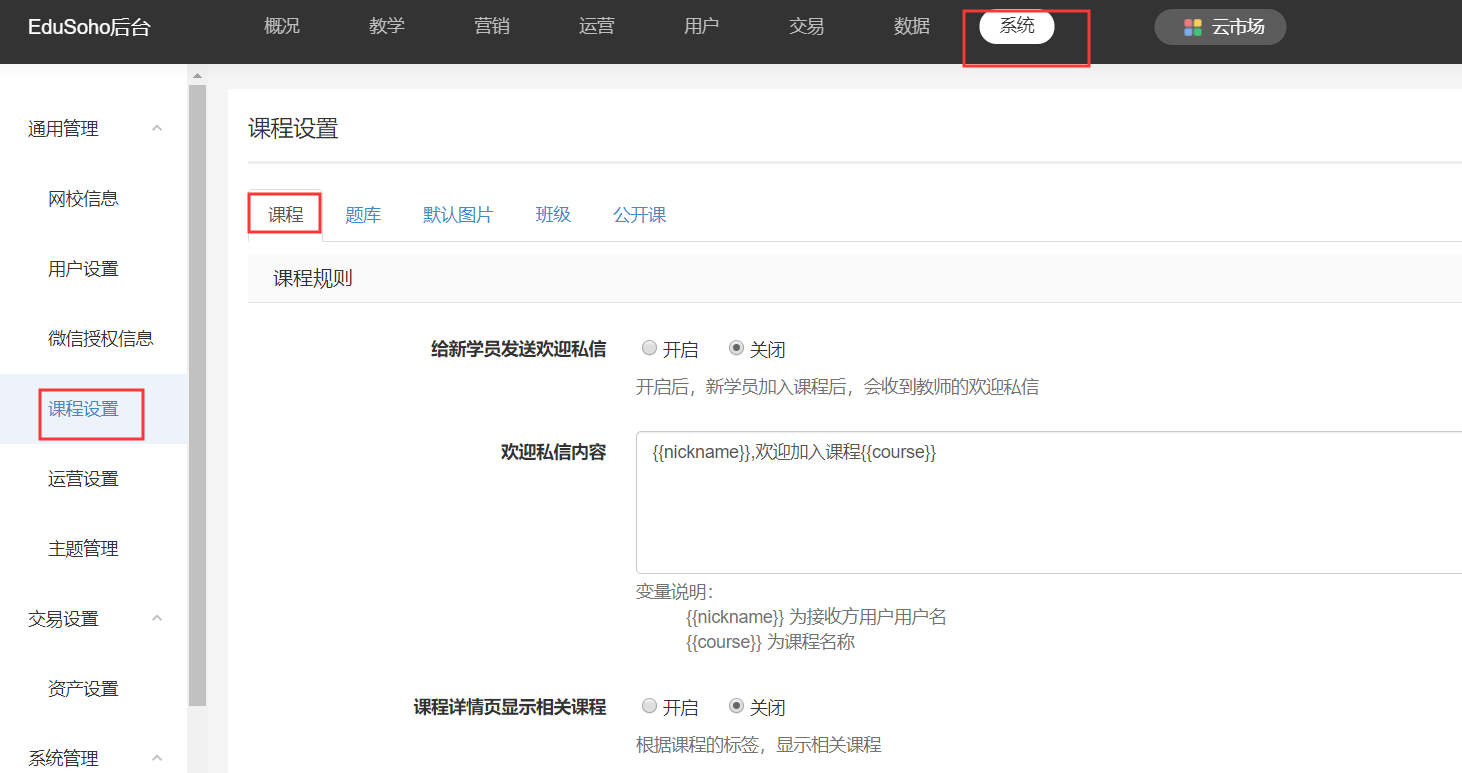
Task: Select 关闭 for 课程详情页显示相关课程
Action: [x=737, y=707]
